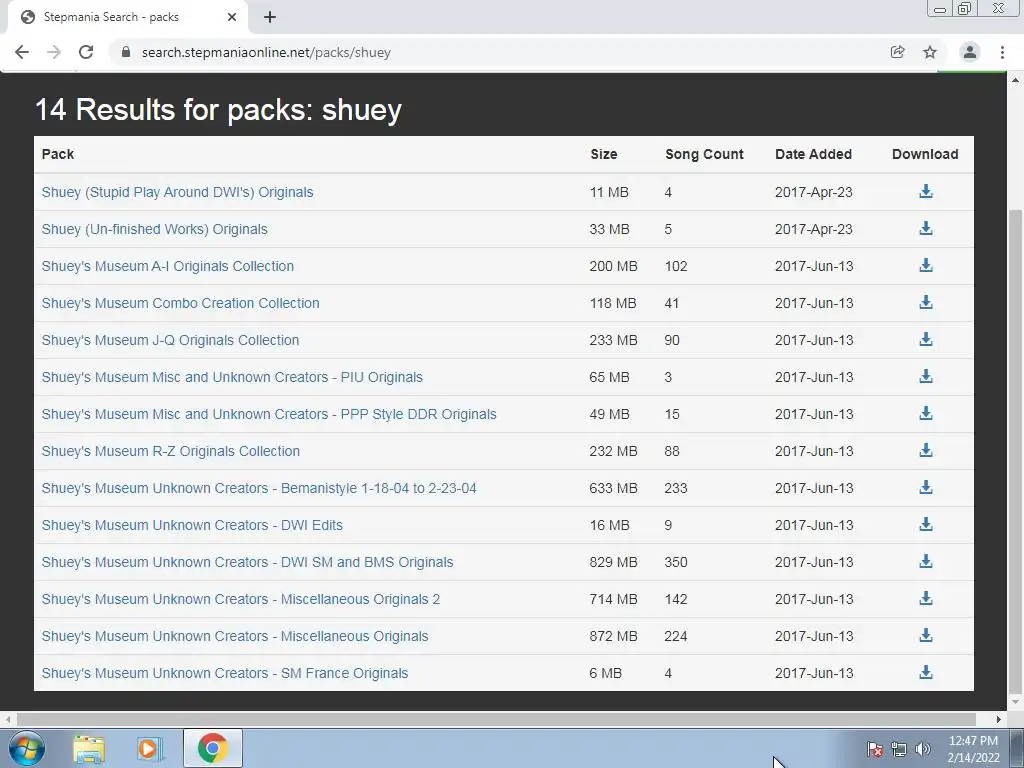Open Shuey's Museum R-Z Originals Collection link
The width and height of the screenshot is (1024, 768).
[170, 451]
